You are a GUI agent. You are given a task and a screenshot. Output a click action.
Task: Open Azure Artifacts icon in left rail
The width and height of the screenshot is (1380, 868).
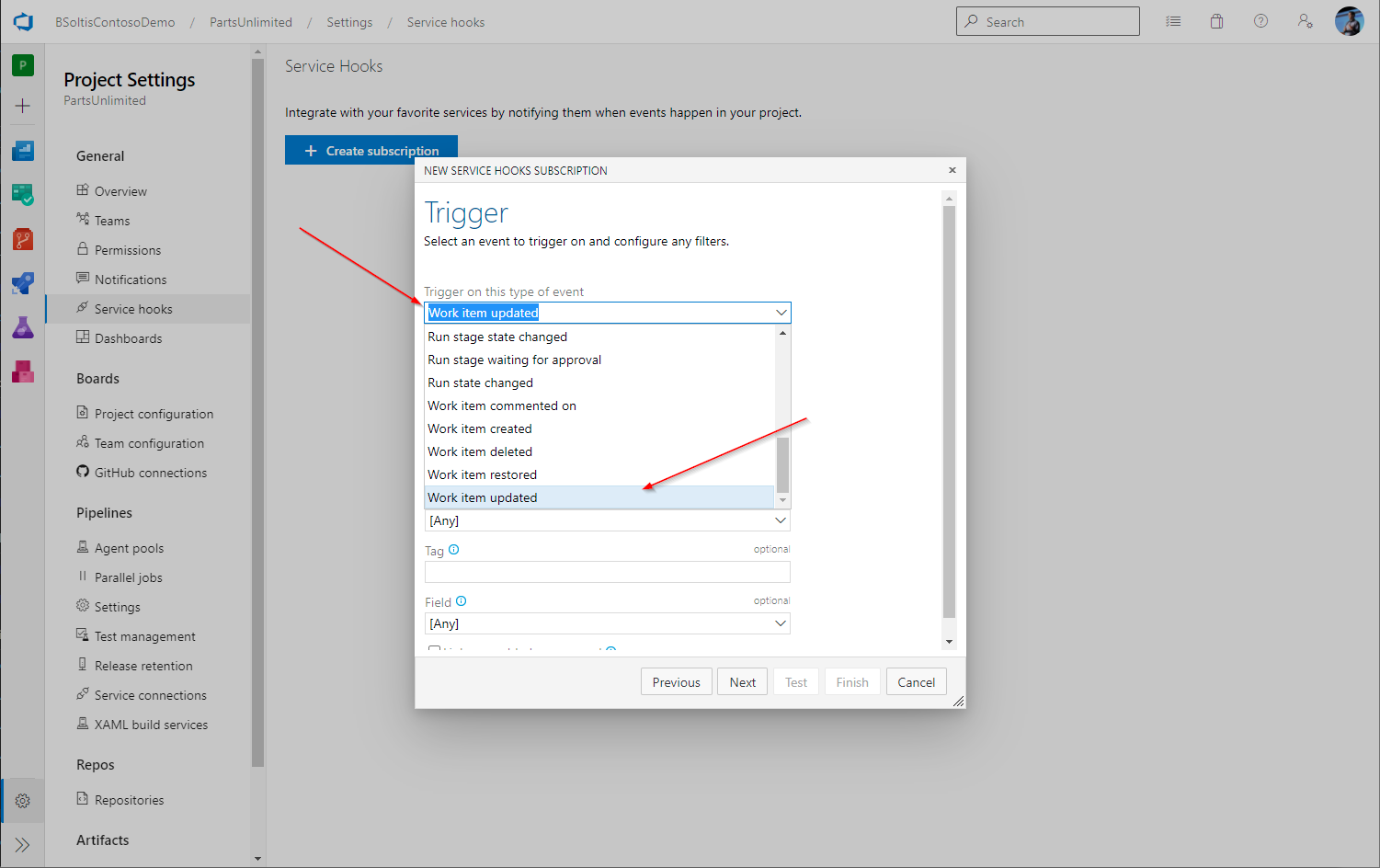pyautogui.click(x=23, y=371)
